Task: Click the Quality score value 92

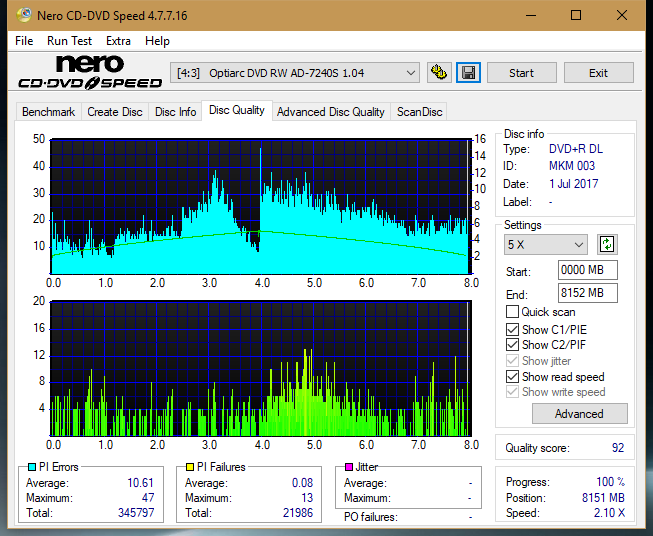Action: coord(618,448)
